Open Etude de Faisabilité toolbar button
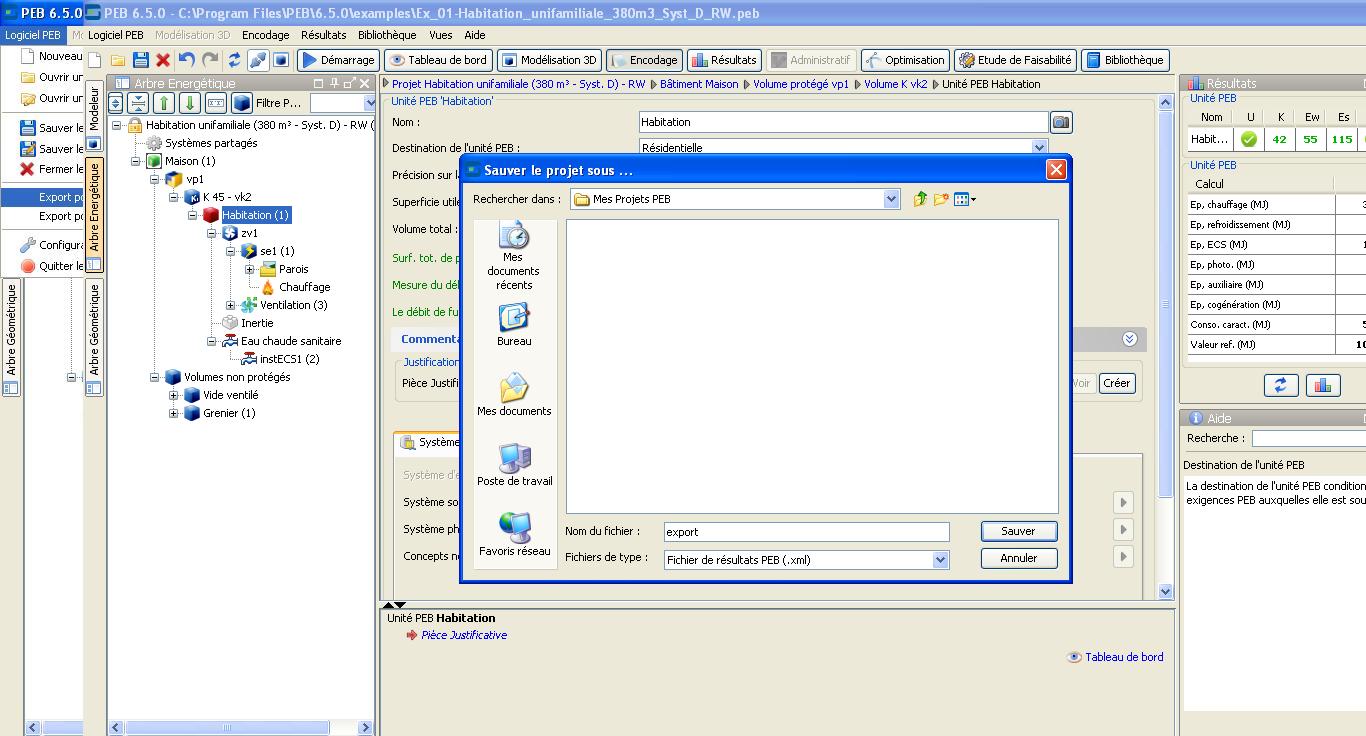 click(x=1015, y=60)
